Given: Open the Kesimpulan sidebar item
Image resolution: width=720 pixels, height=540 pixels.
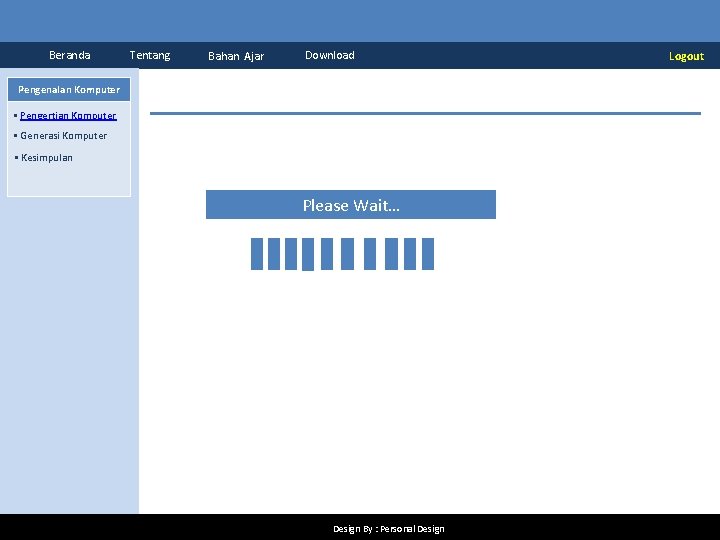Looking at the screenshot, I should tap(47, 158).
